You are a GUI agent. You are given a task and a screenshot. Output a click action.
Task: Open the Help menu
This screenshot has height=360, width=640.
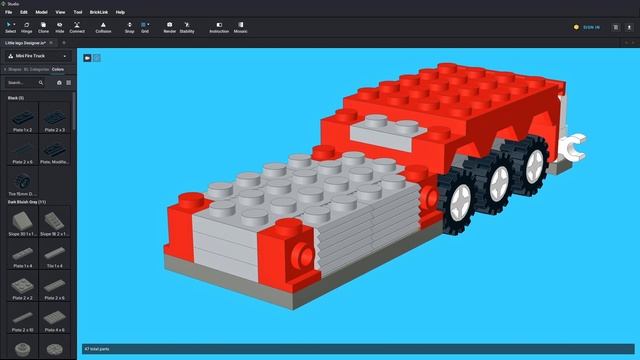tap(120, 12)
